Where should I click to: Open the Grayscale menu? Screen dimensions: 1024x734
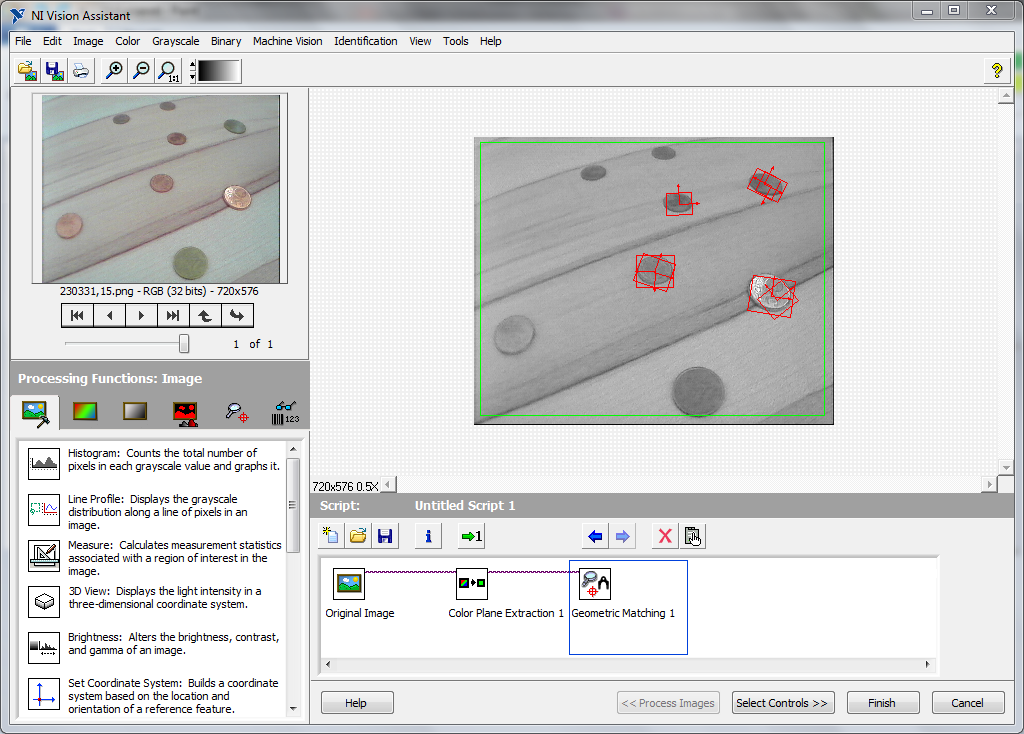point(175,41)
